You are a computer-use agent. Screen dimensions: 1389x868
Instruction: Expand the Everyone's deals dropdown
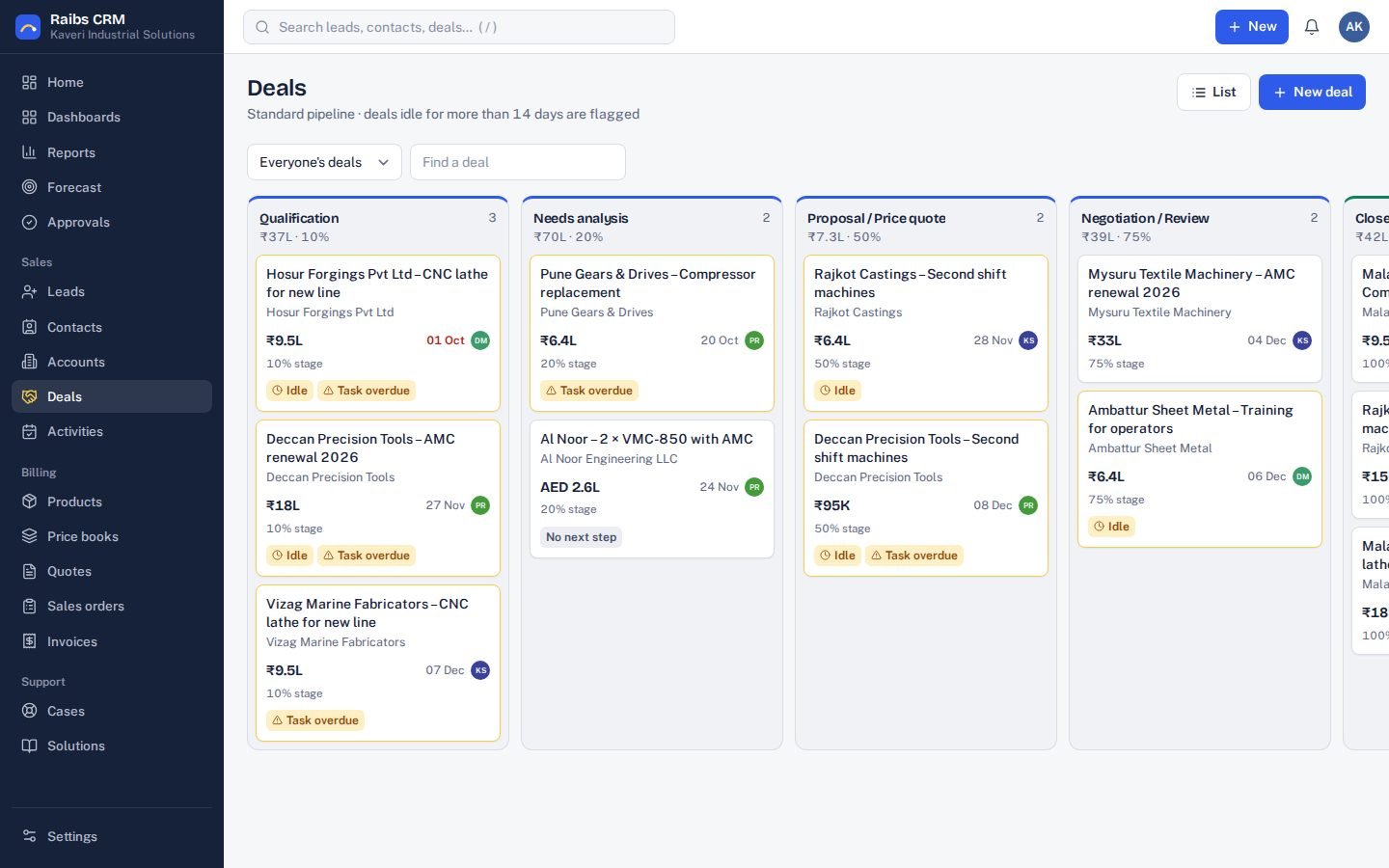(x=324, y=162)
